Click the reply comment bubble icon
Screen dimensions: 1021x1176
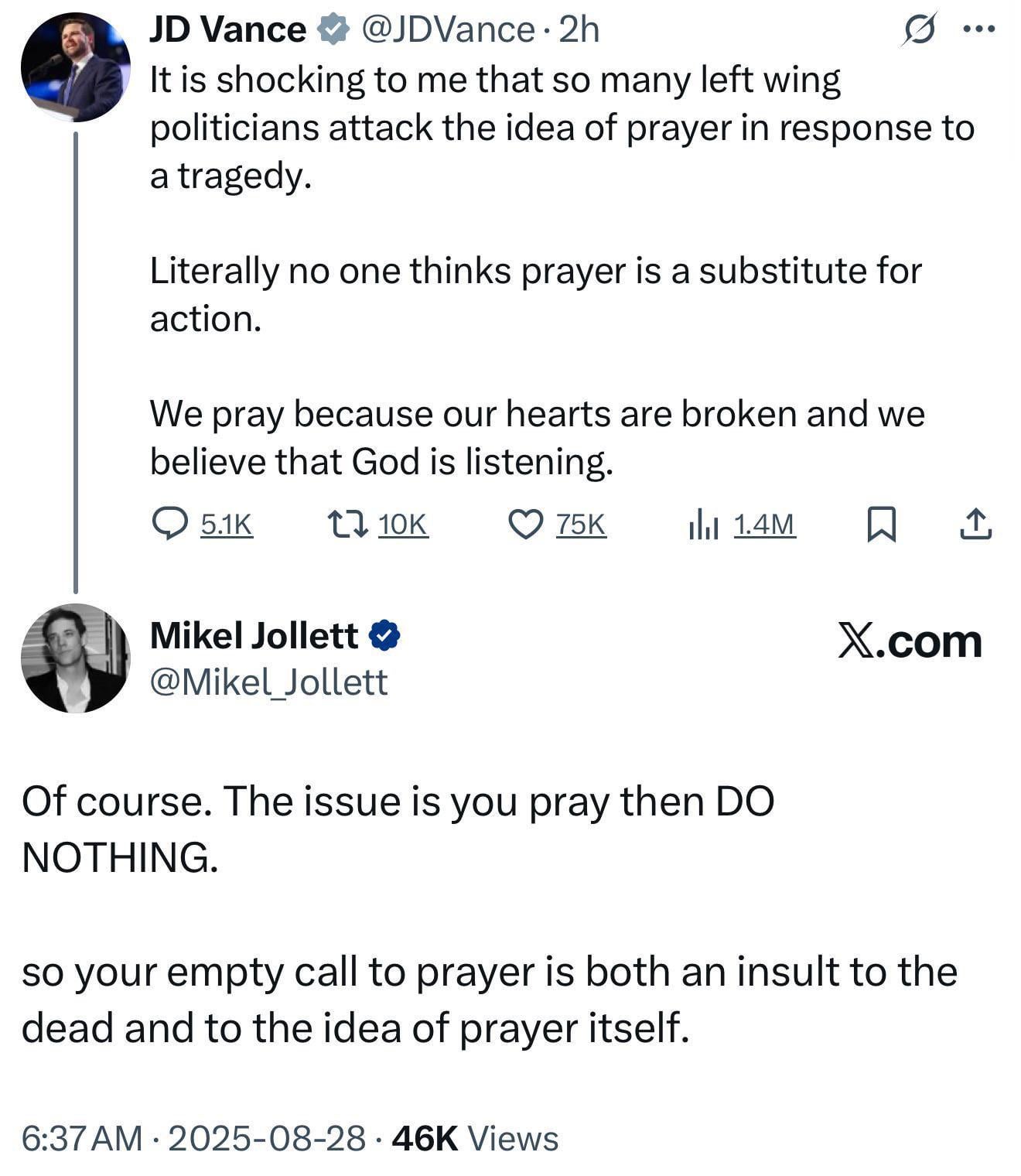point(169,524)
